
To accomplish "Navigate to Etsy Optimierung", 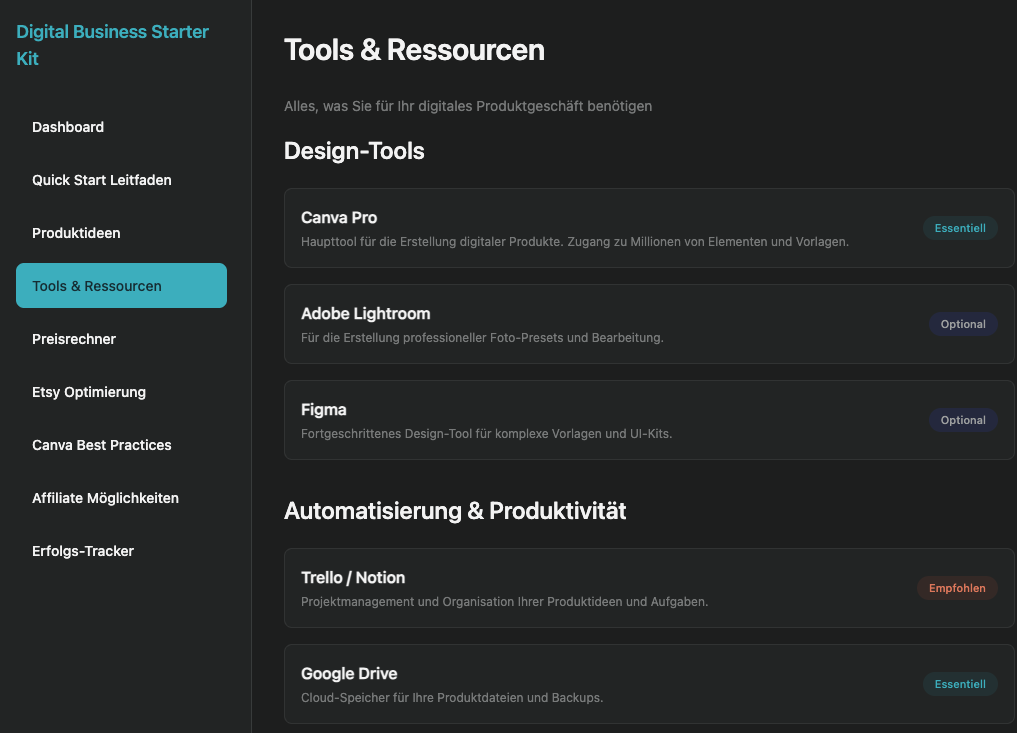I will click(x=89, y=392).
